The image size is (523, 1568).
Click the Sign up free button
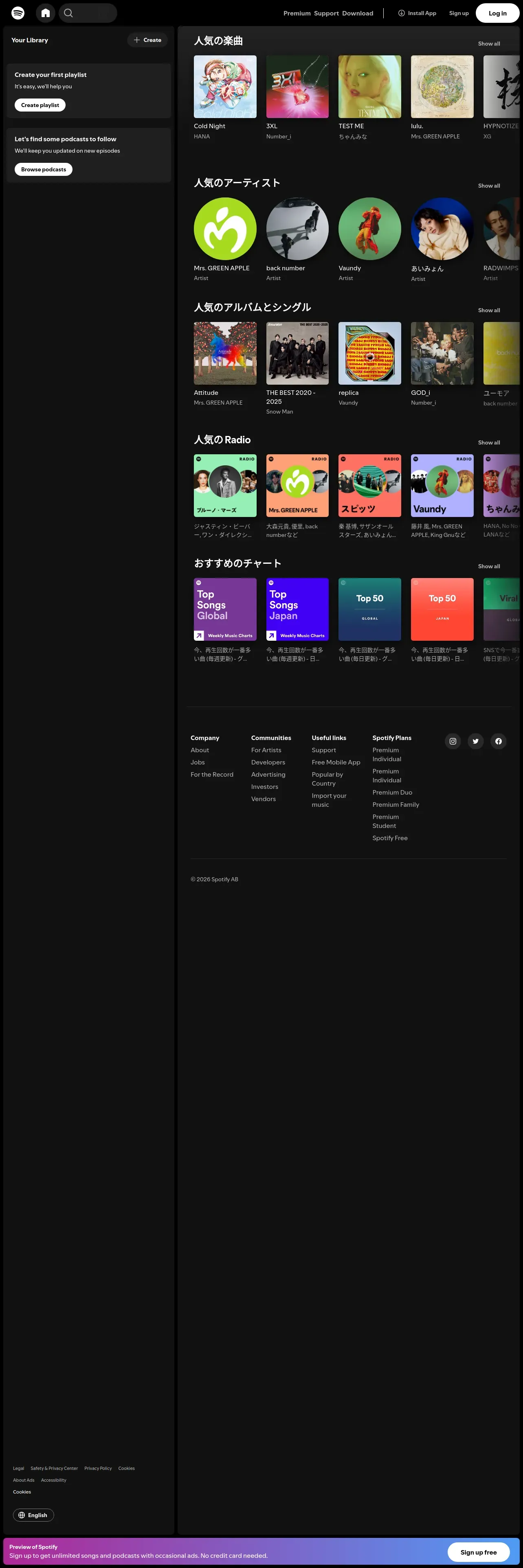[479, 1552]
